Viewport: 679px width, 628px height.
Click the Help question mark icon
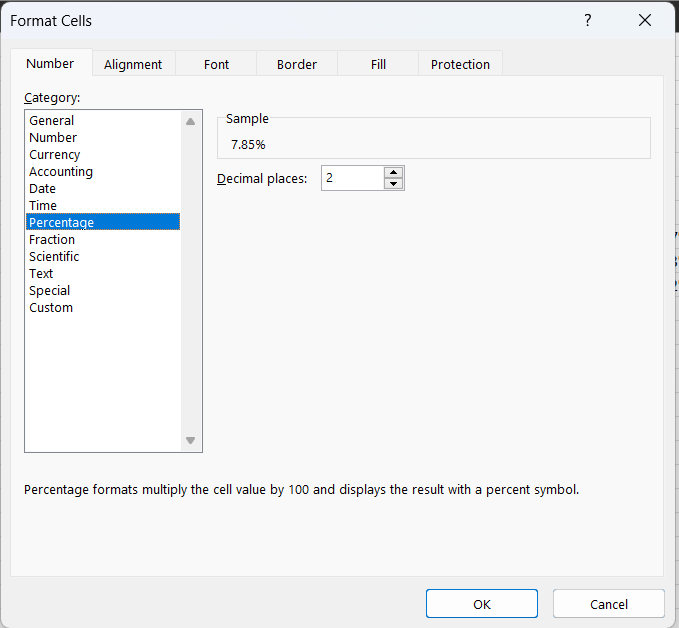coord(588,21)
